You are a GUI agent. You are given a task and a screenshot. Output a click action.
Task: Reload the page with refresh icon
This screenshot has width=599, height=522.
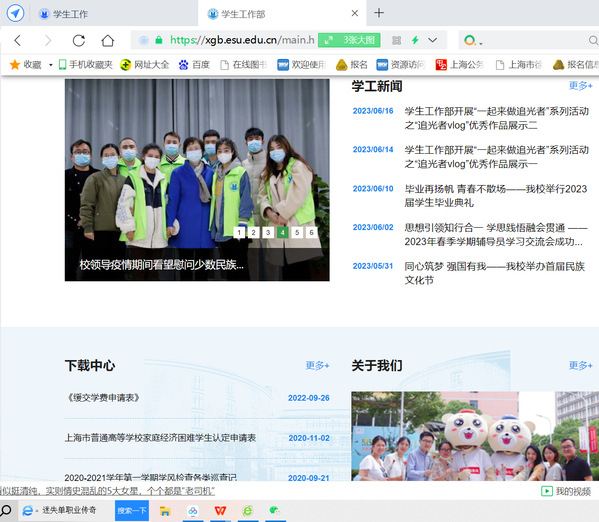tap(79, 40)
